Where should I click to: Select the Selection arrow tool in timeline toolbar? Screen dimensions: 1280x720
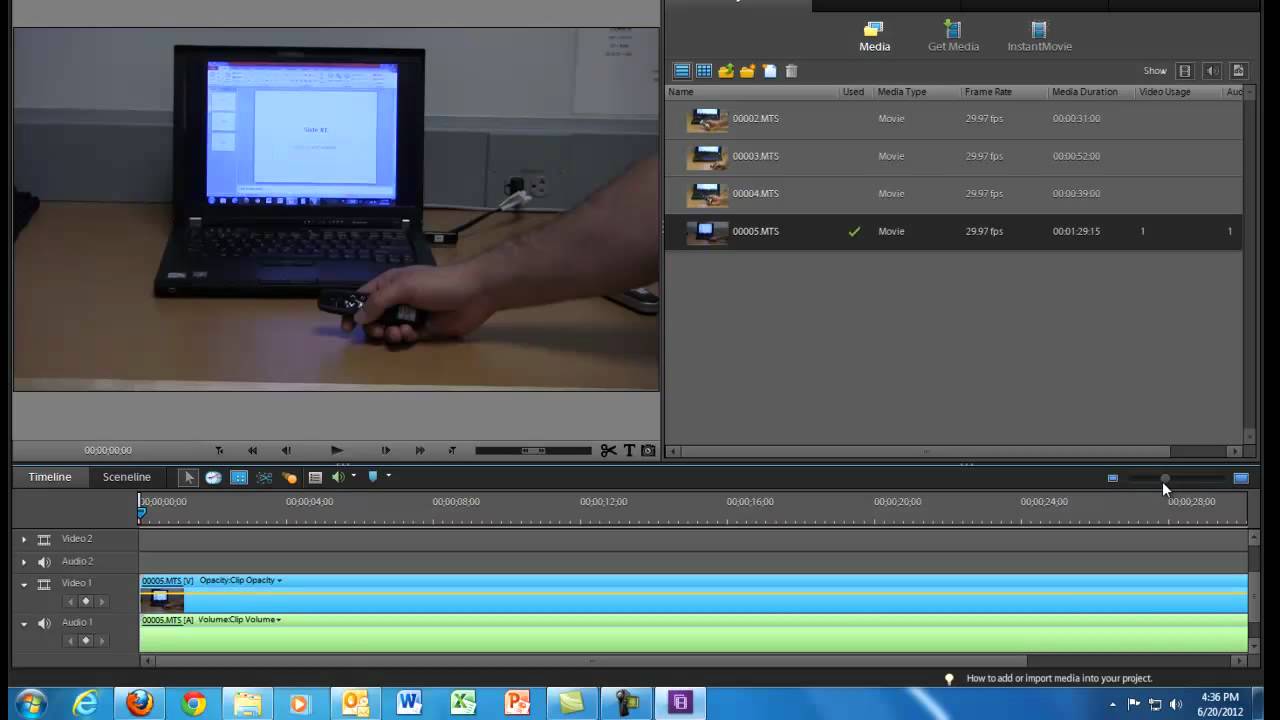pos(188,477)
